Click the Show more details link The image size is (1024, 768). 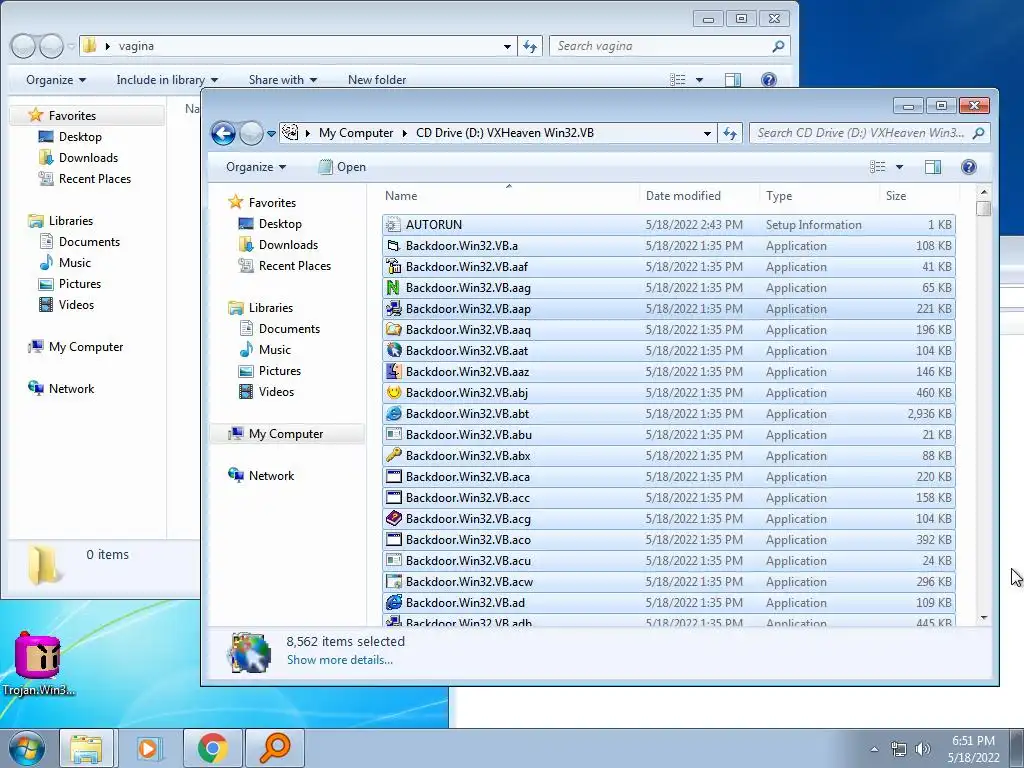pos(340,660)
